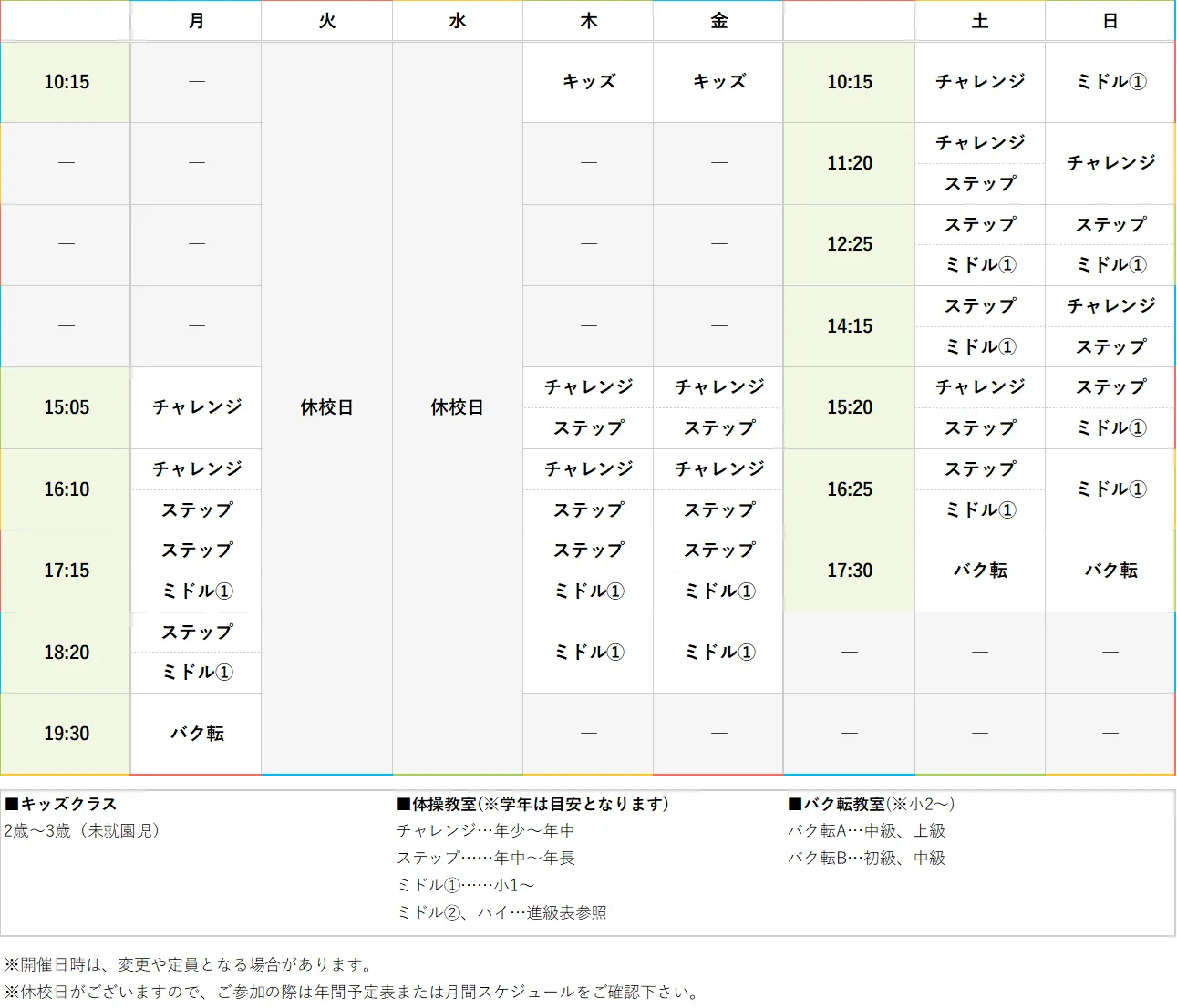The height and width of the screenshot is (1008, 1177).
Task: Click Saturday's バク転 class at 17:30
Action: coord(978,571)
